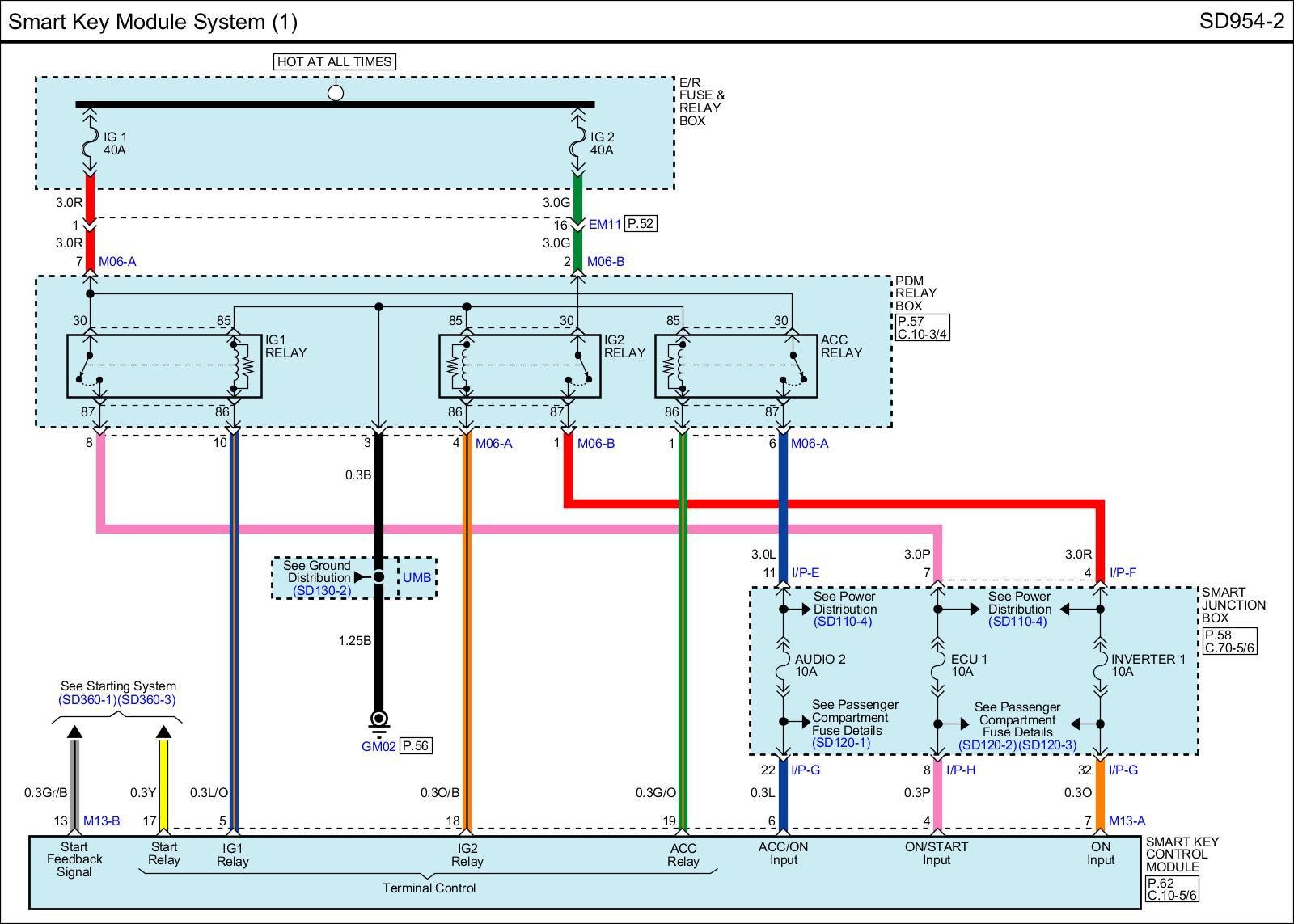This screenshot has width=1294, height=924.
Task: Click the ECU 1 10A fuse symbol
Action: click(937, 665)
